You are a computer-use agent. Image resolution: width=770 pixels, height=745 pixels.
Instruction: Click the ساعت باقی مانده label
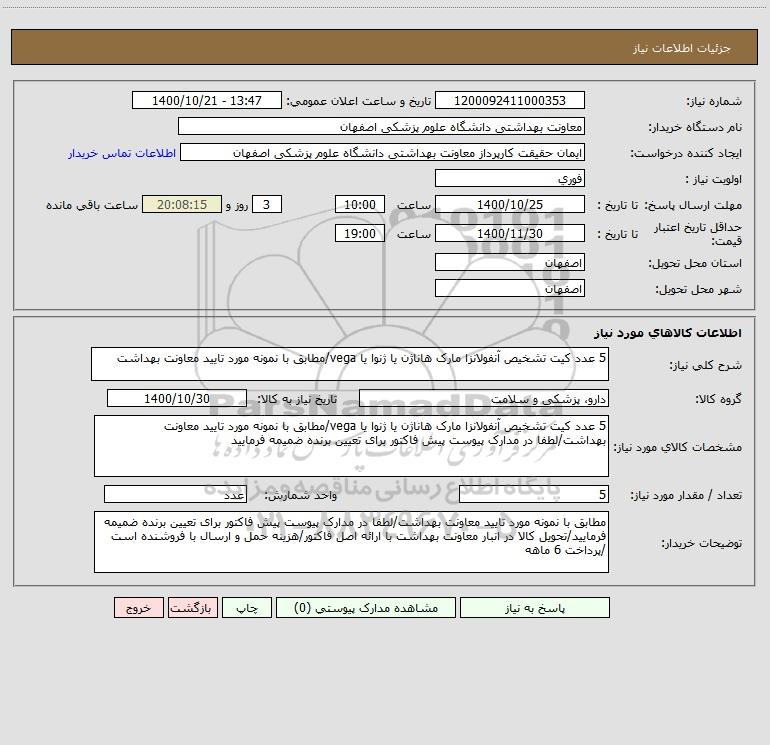pos(92,205)
